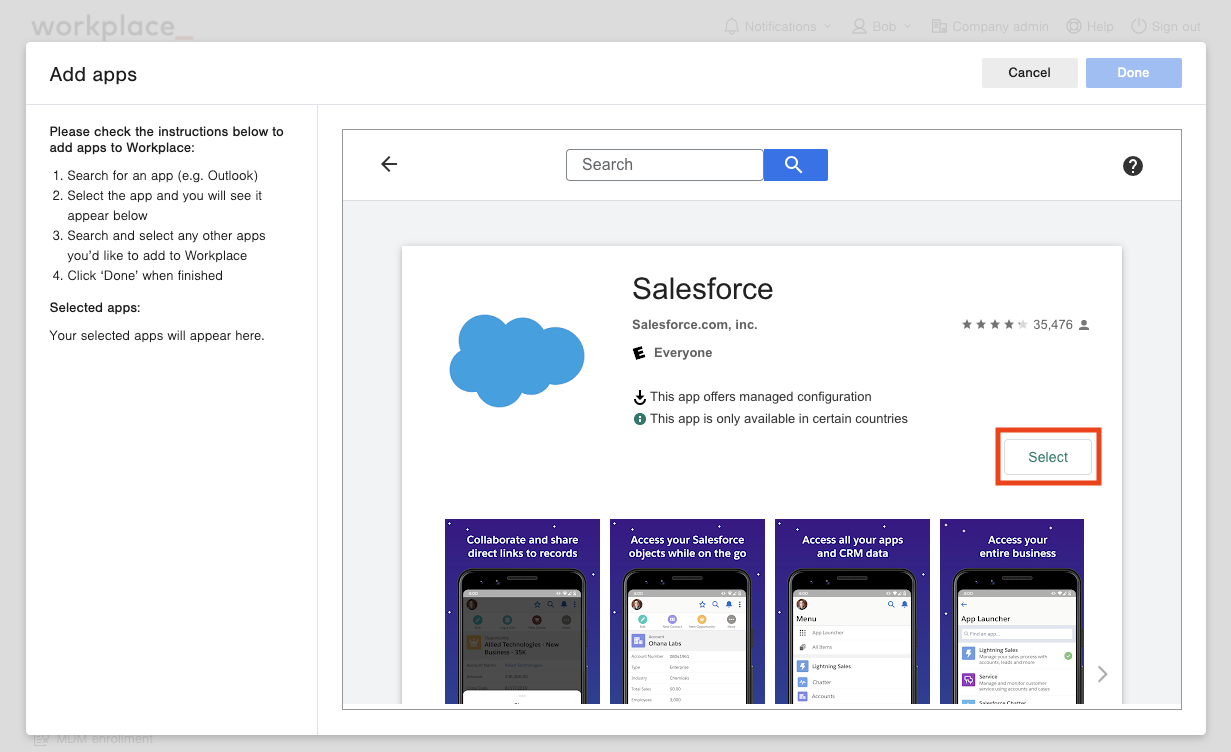
Task: Open 'Access your Salesforce objects' screenshot
Action: click(x=687, y=611)
